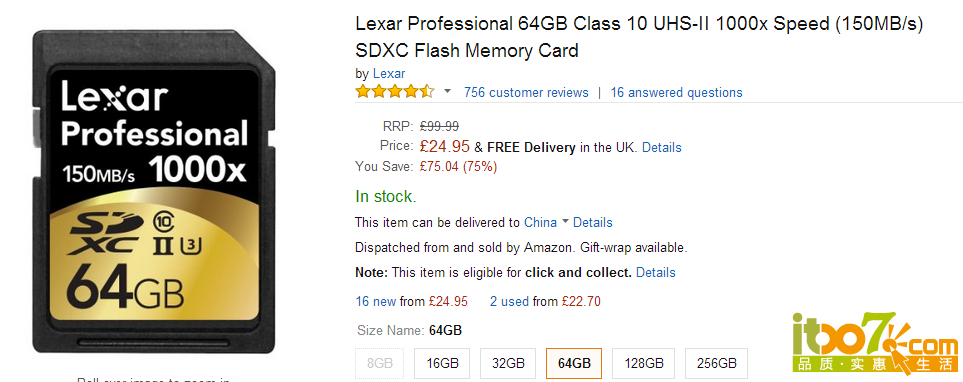Image resolution: width=963 pixels, height=382 pixels.
Task: View the 2 used offers link
Action: point(509,302)
